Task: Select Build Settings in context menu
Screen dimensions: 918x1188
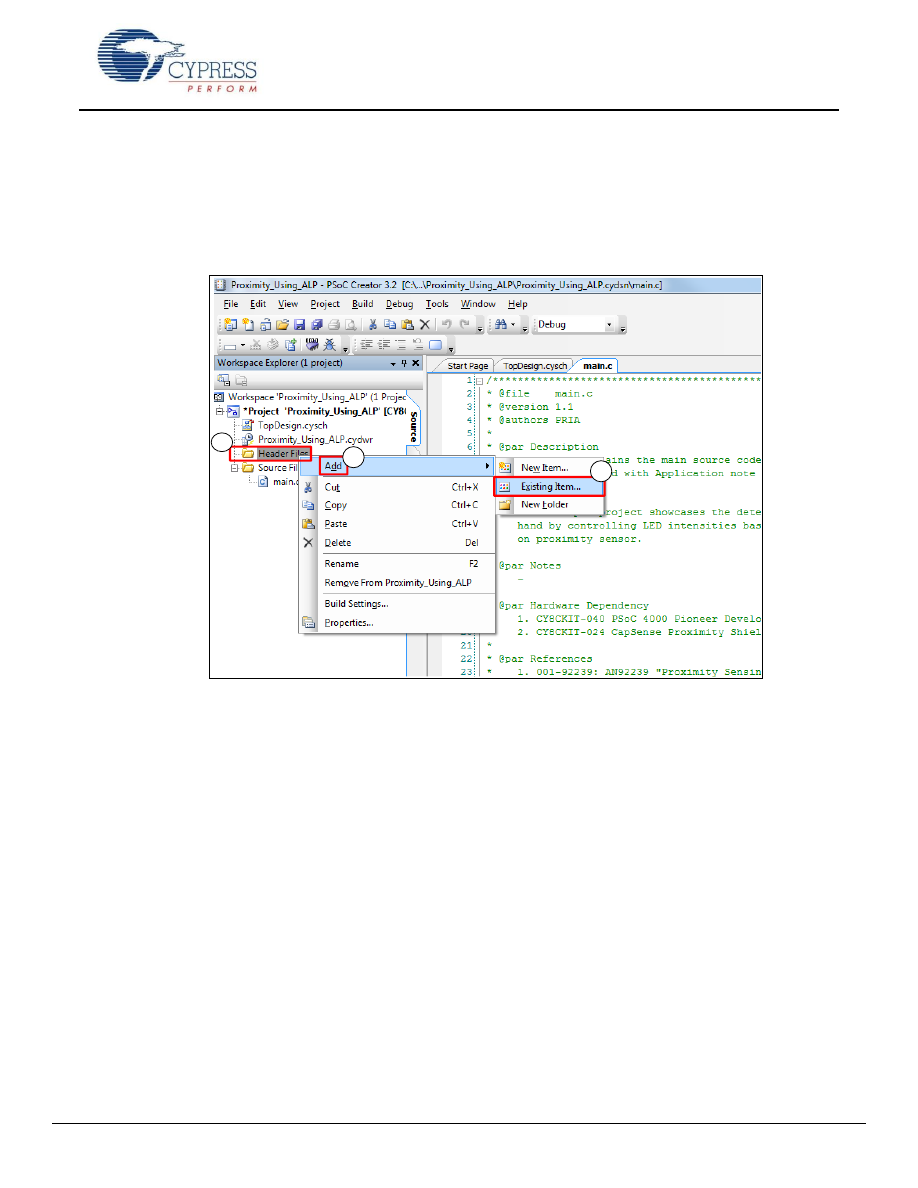Action: pos(356,603)
